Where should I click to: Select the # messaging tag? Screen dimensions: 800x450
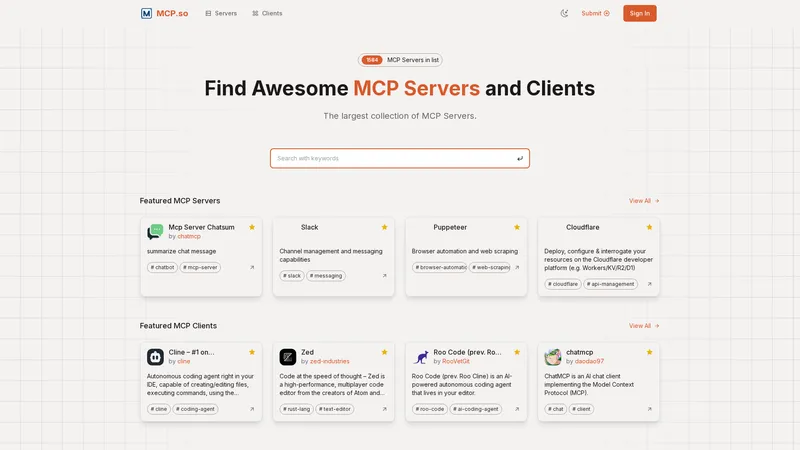[x=326, y=276]
